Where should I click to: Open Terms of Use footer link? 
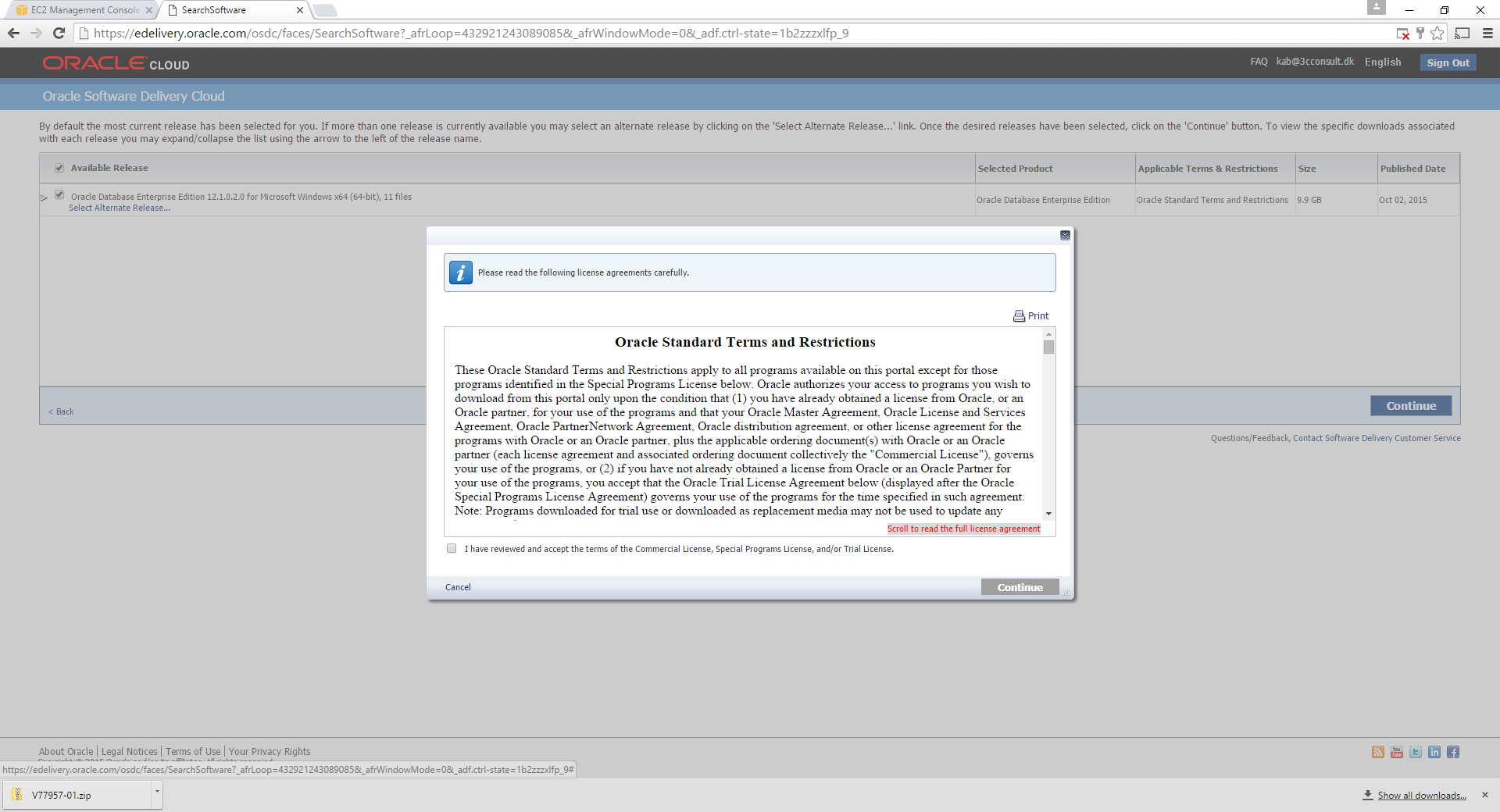193,752
